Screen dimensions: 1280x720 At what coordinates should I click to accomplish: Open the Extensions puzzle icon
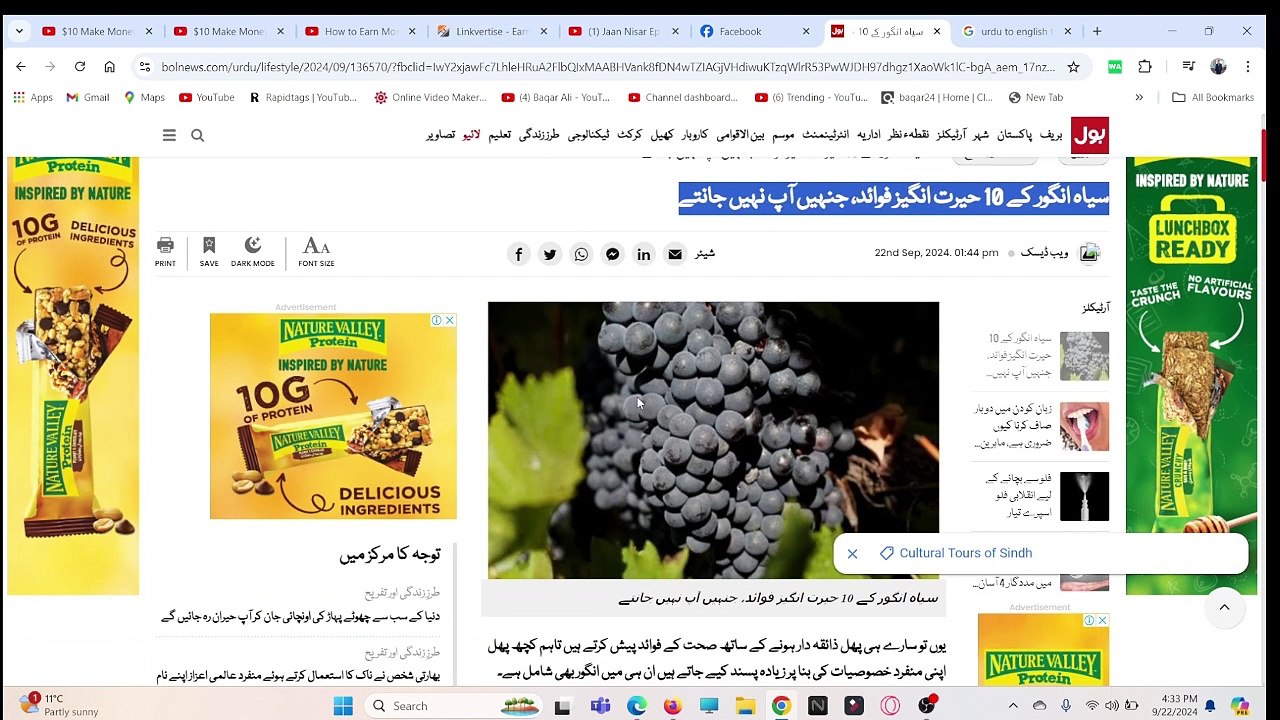(x=1145, y=67)
